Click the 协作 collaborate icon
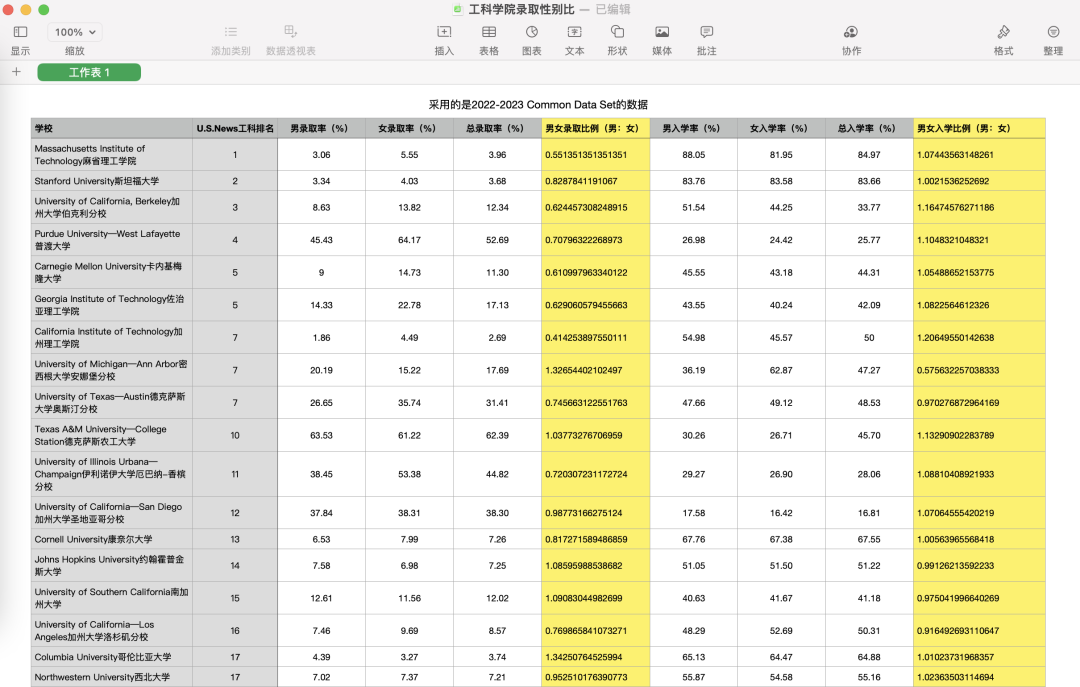 point(851,32)
